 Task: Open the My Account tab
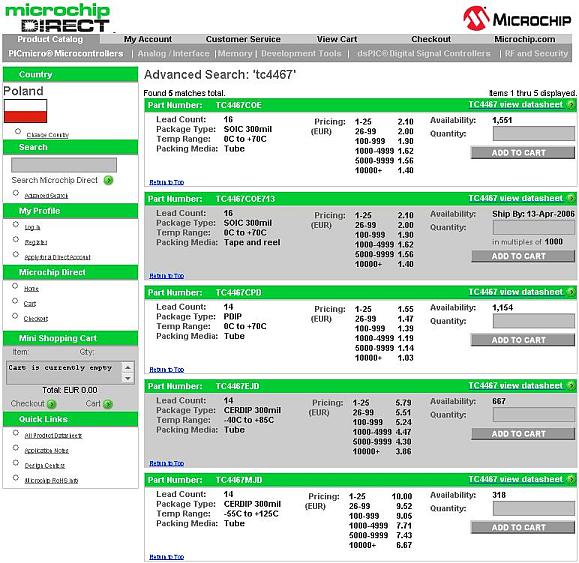pos(148,39)
